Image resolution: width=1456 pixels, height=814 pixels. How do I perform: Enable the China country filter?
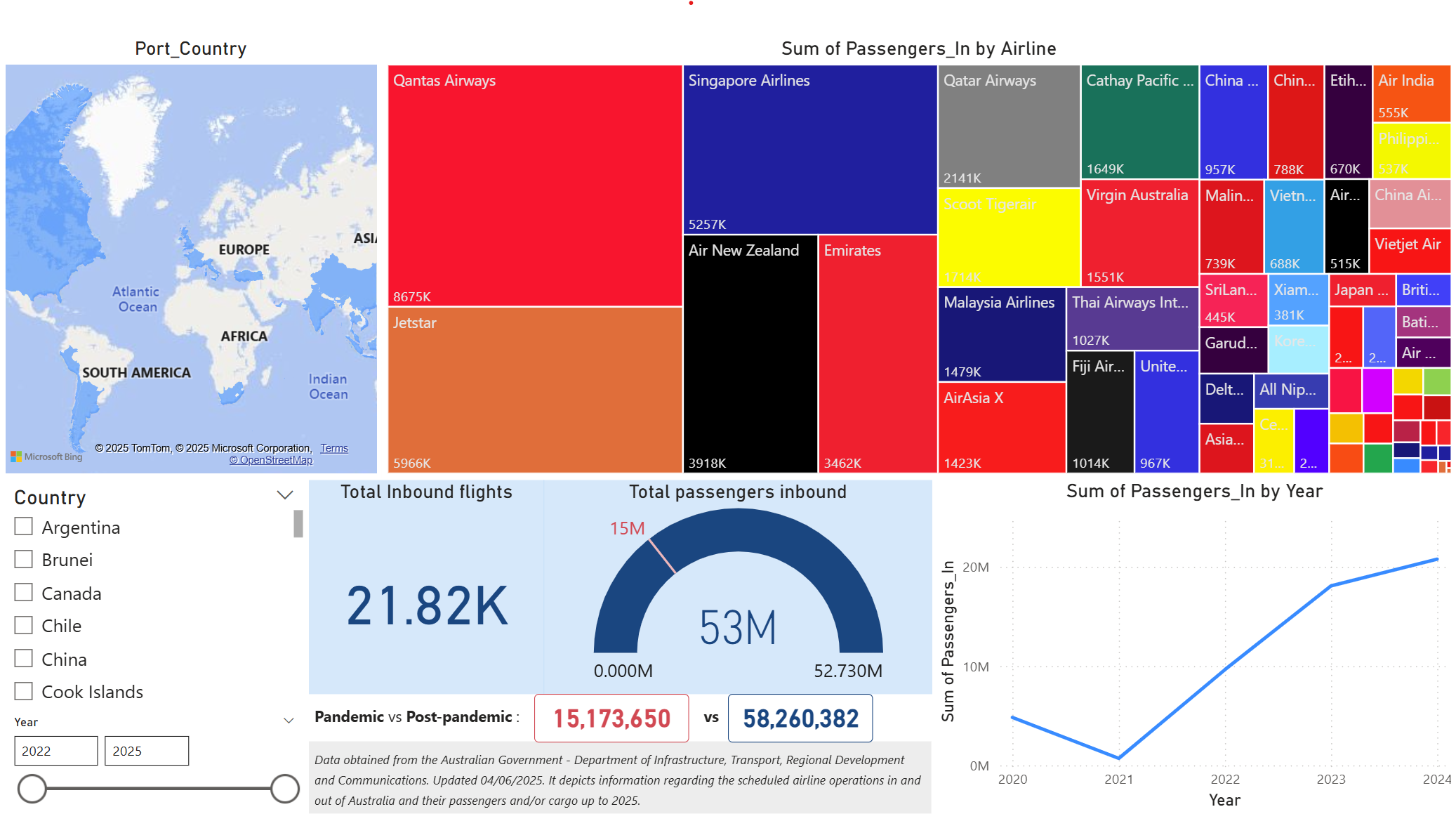point(24,659)
